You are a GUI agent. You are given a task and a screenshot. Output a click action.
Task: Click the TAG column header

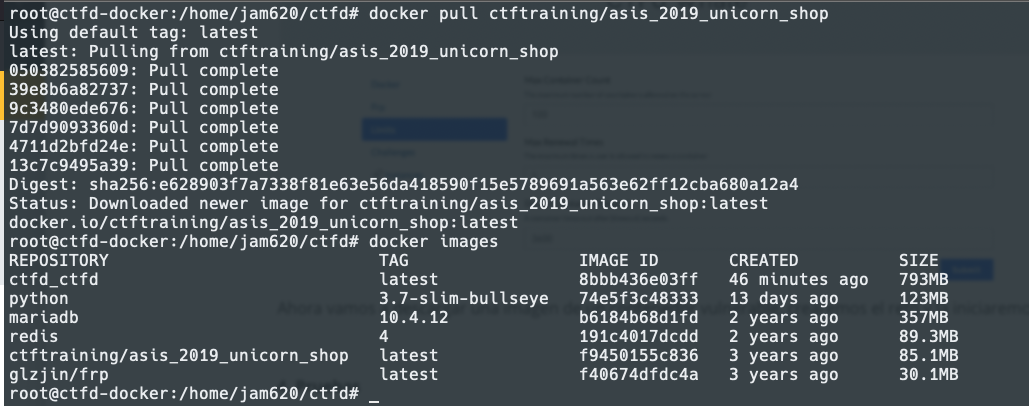(x=393, y=261)
